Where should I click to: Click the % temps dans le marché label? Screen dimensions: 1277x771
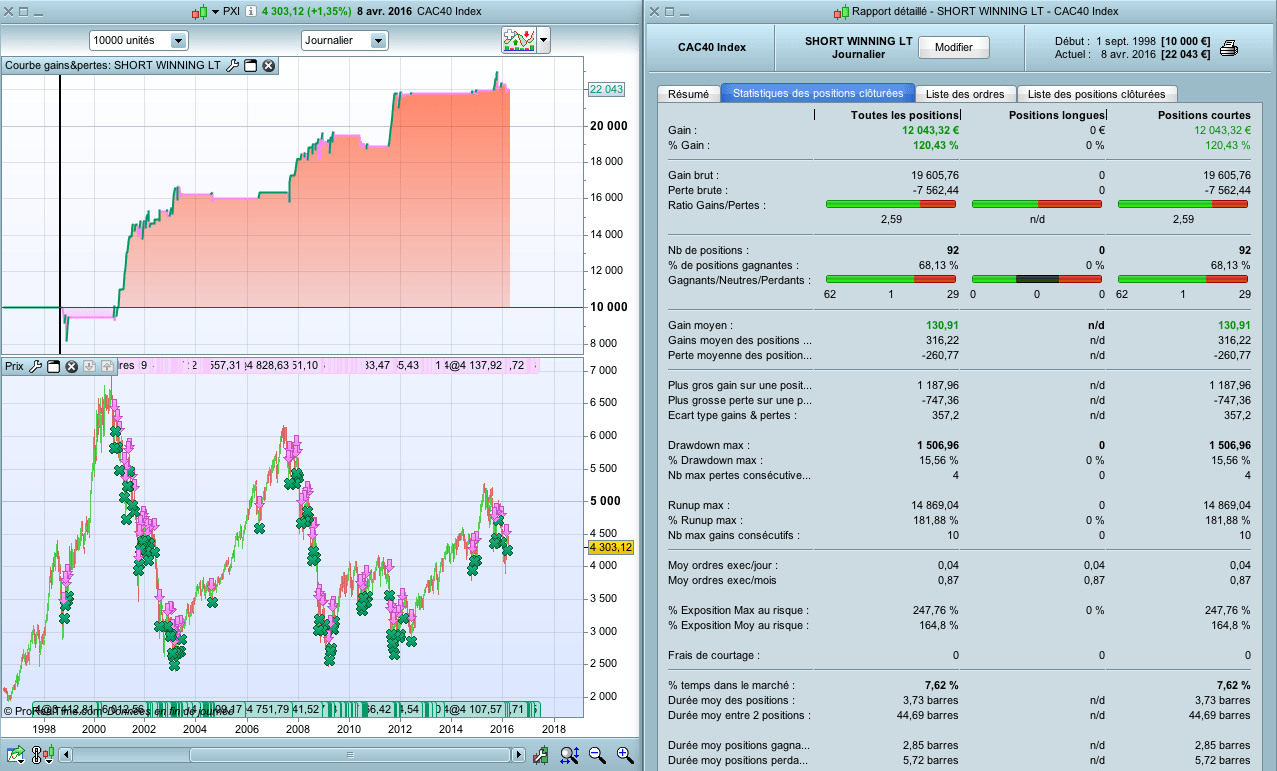pyautogui.click(x=731, y=685)
